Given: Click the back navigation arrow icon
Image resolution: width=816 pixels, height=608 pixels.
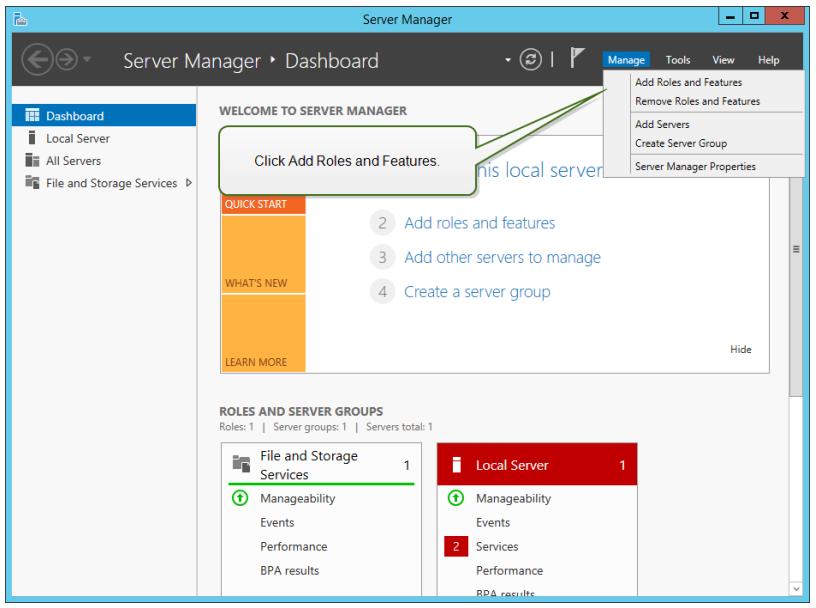Looking at the screenshot, I should [37, 60].
